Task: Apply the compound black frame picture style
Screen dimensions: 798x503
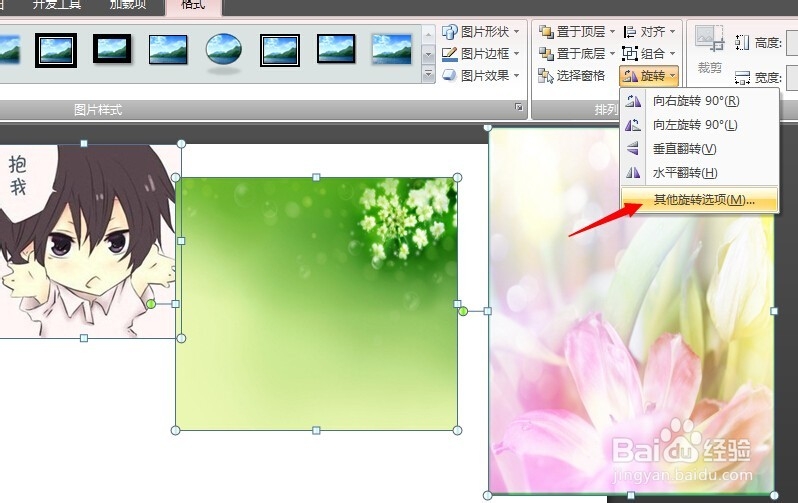Action: coord(279,50)
